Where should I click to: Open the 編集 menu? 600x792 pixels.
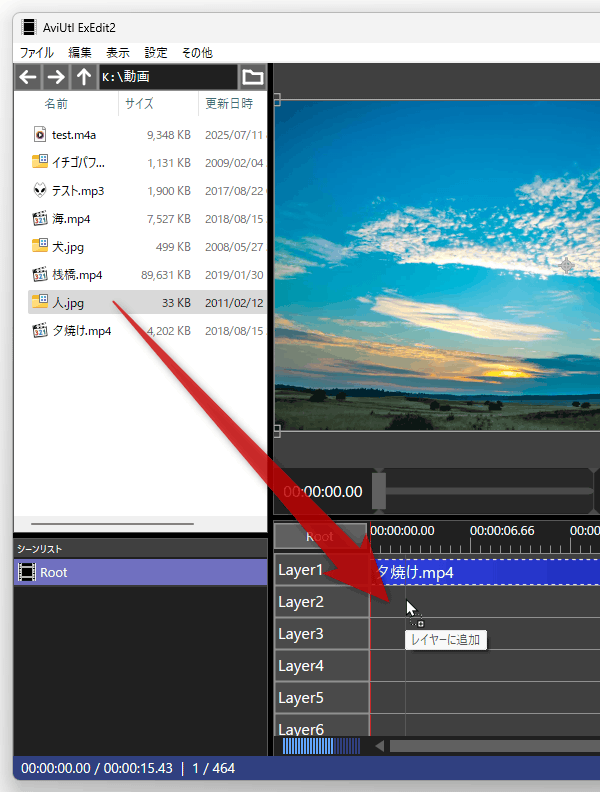[x=80, y=53]
